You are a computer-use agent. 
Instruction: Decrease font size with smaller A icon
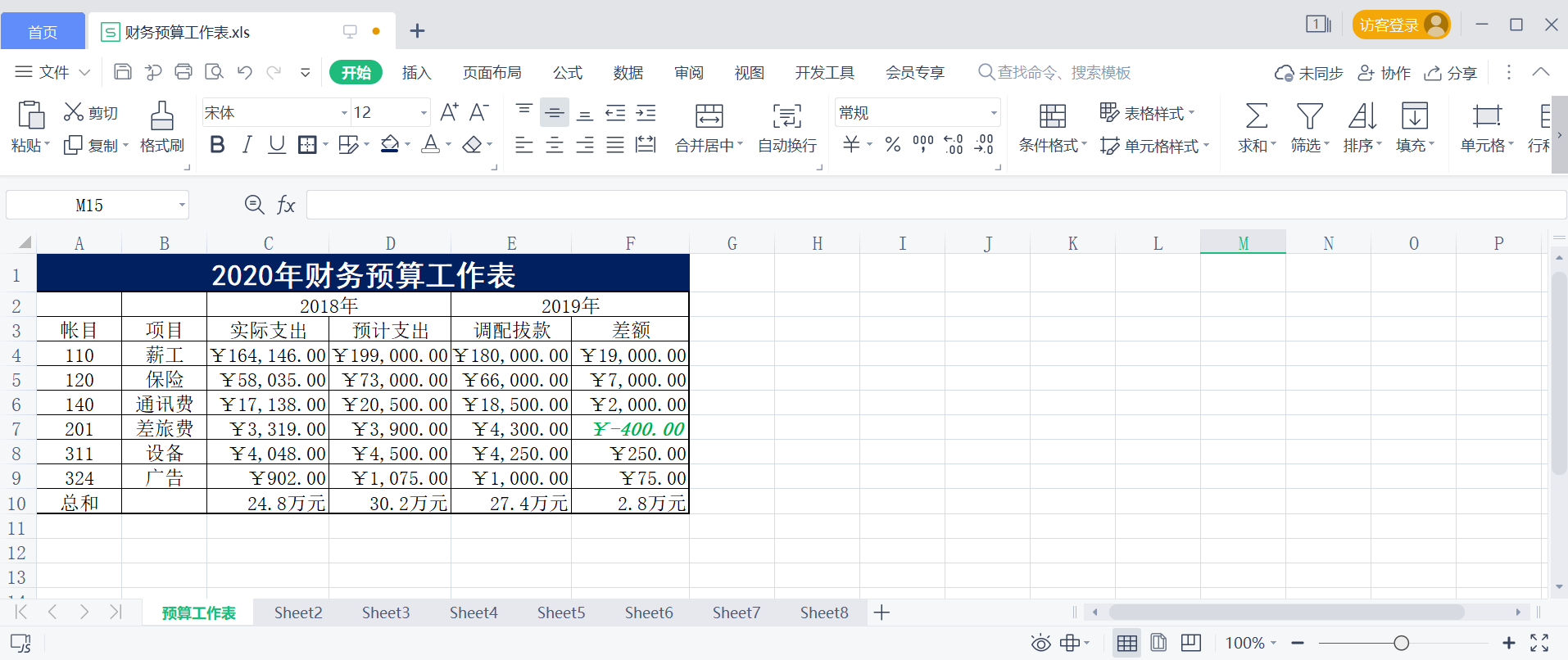pyautogui.click(x=479, y=112)
